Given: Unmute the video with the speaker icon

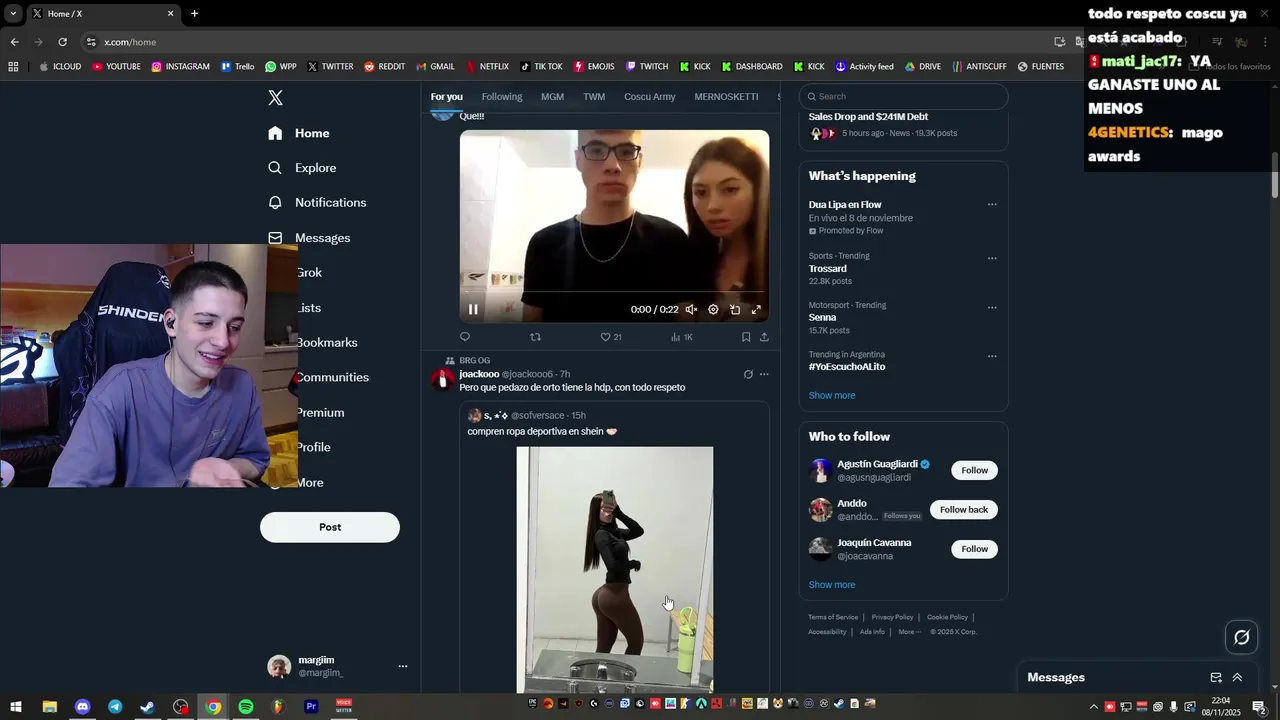Looking at the screenshot, I should (691, 310).
